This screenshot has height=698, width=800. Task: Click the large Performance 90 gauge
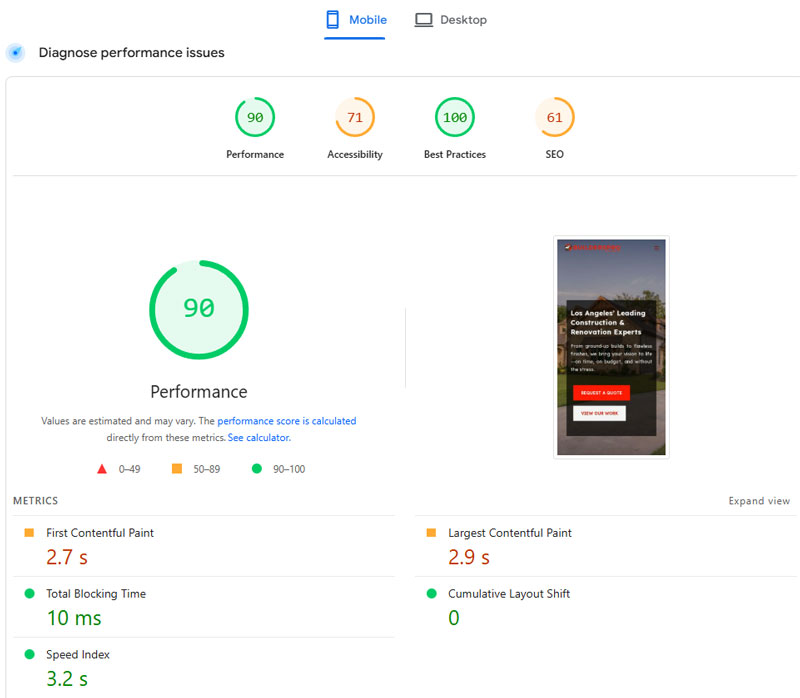199,309
